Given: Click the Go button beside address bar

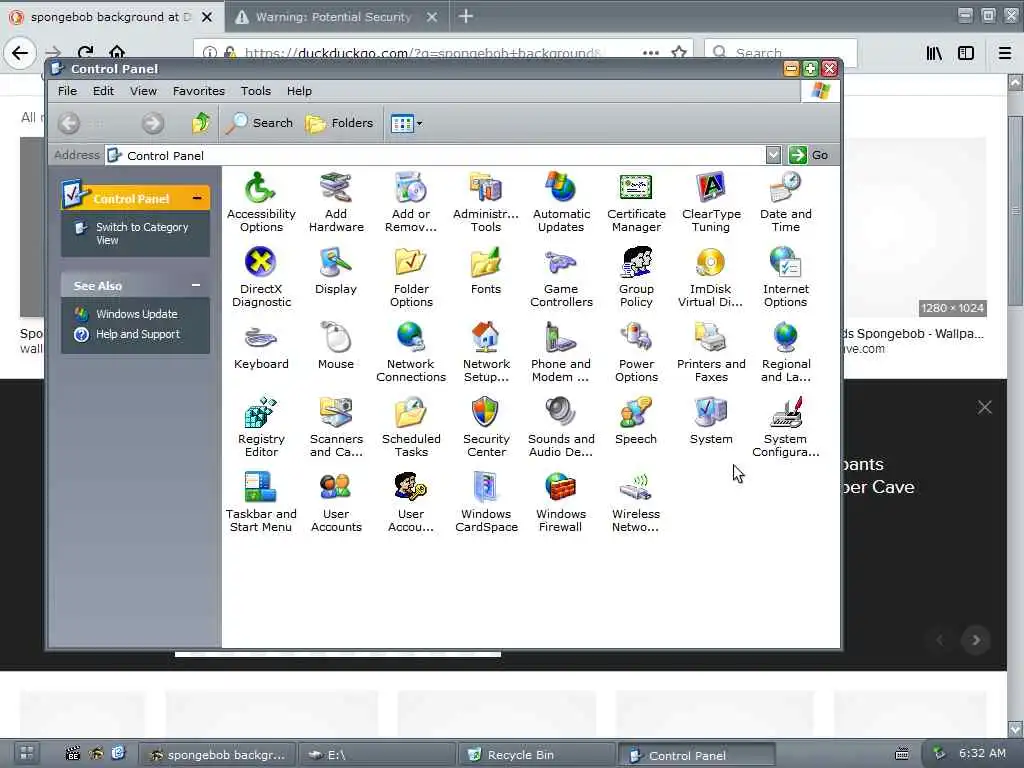Looking at the screenshot, I should [x=808, y=155].
